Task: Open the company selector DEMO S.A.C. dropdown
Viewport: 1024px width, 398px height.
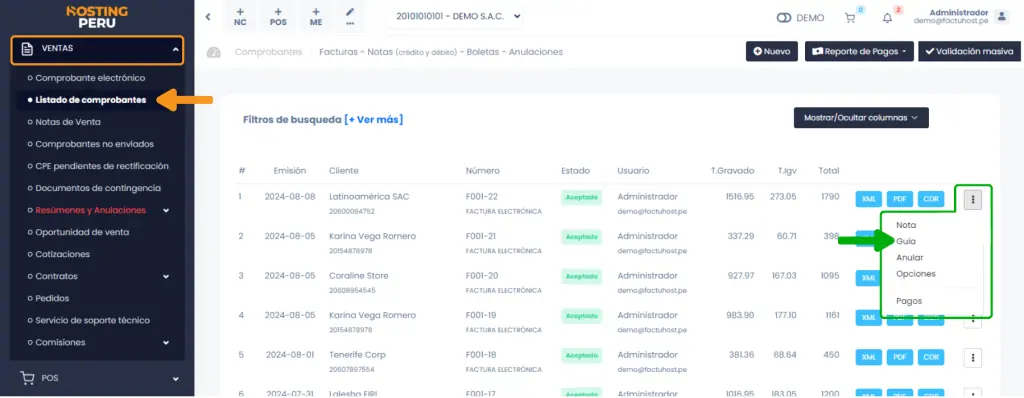Action: 458,16
